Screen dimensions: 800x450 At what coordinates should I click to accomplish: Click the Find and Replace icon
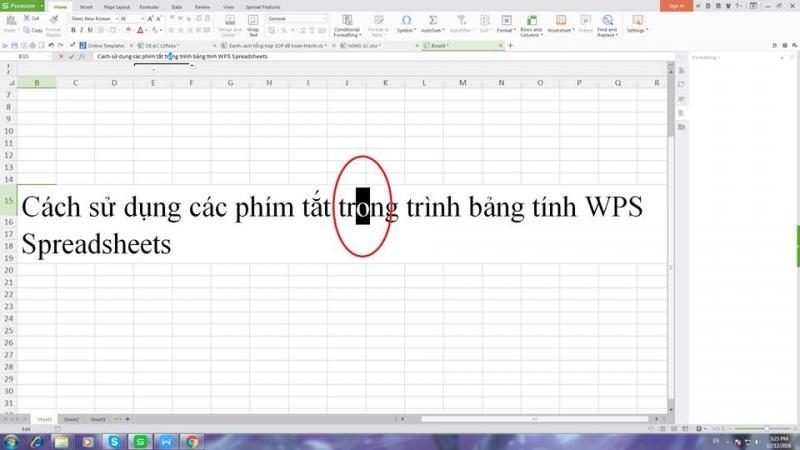coord(607,20)
